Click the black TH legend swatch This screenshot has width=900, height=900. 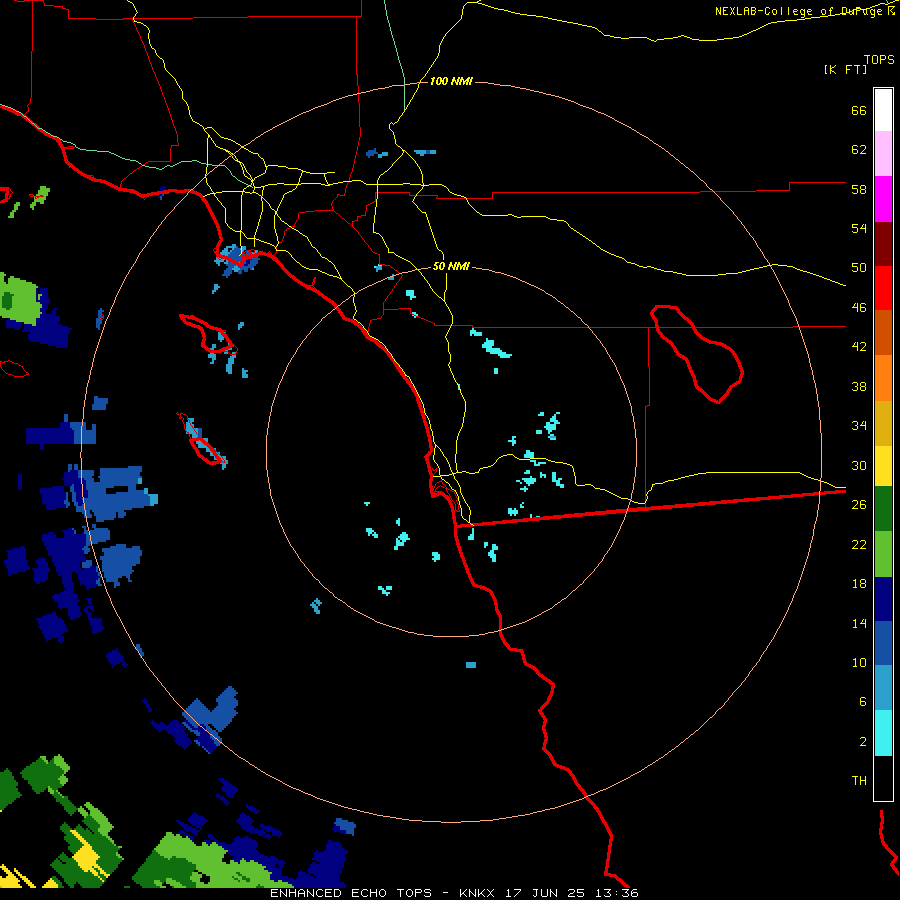(x=883, y=778)
